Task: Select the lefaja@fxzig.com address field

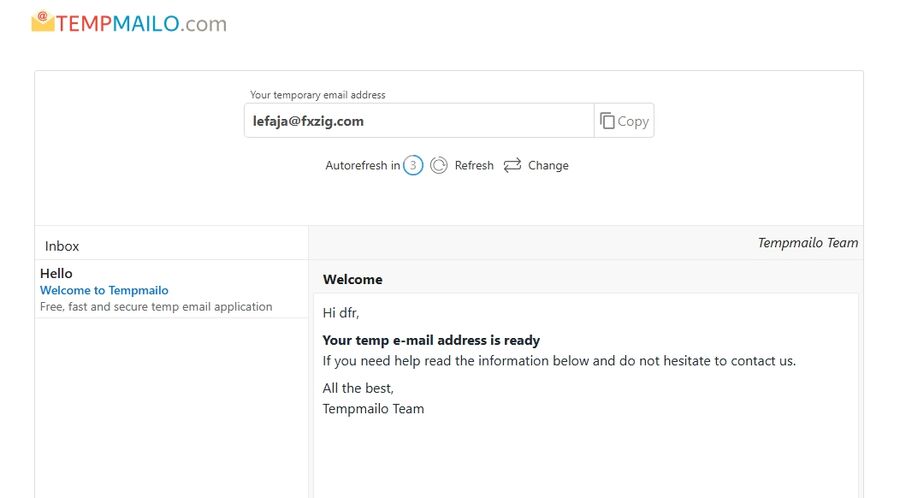Action: click(x=419, y=120)
